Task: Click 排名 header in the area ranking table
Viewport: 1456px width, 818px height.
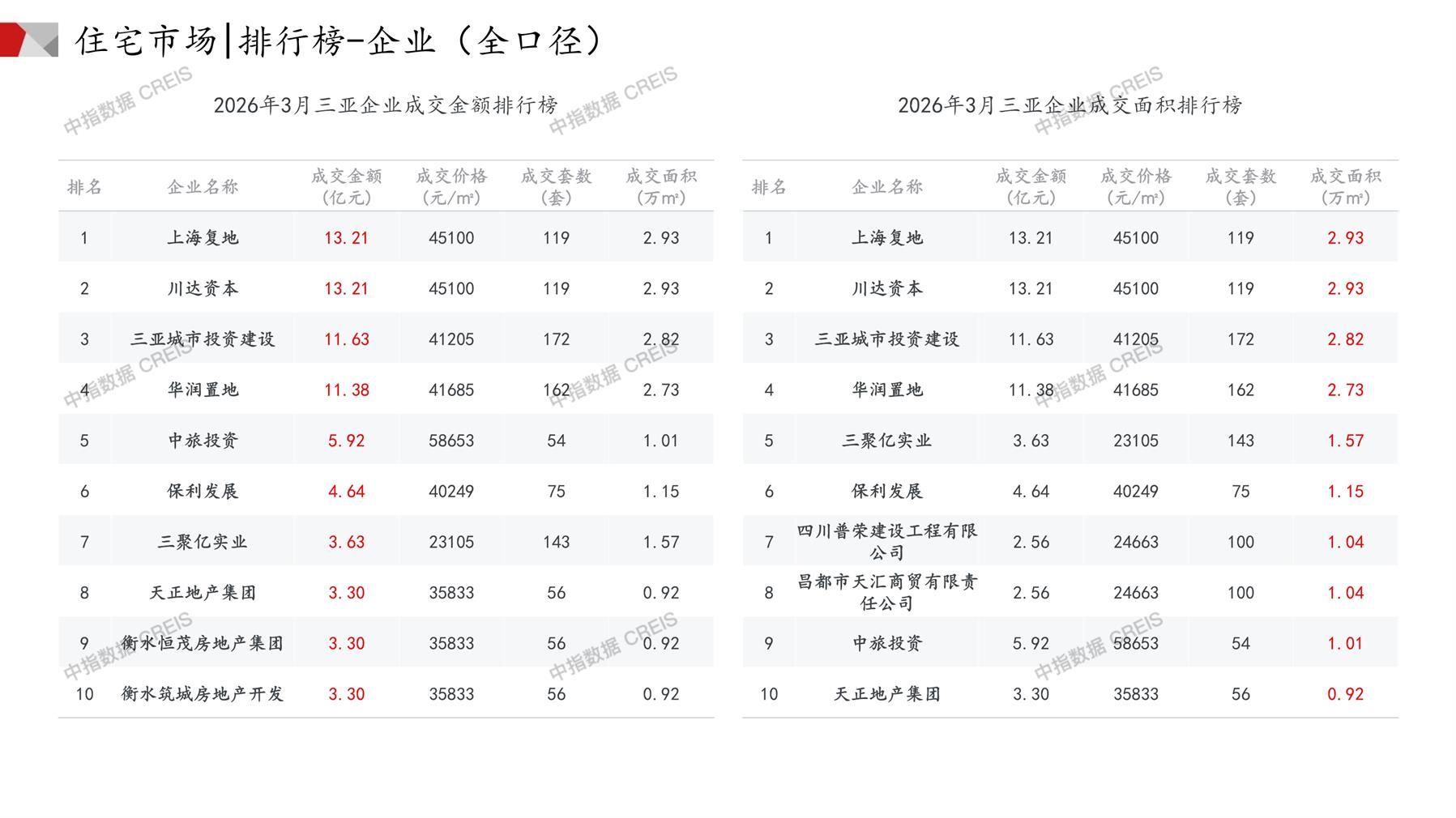Action: tap(768, 187)
